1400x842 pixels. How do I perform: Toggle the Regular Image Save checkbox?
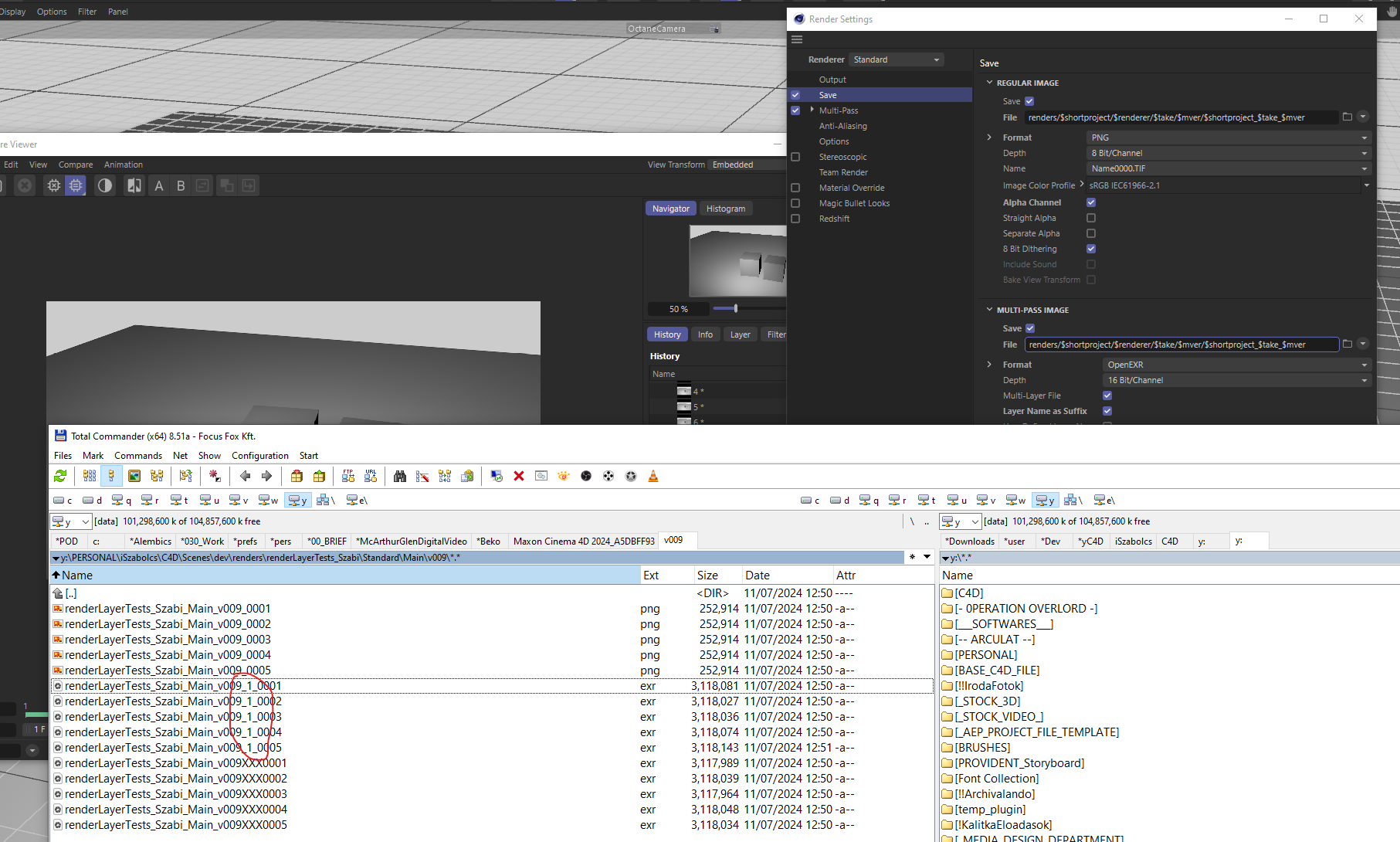pyautogui.click(x=1029, y=101)
